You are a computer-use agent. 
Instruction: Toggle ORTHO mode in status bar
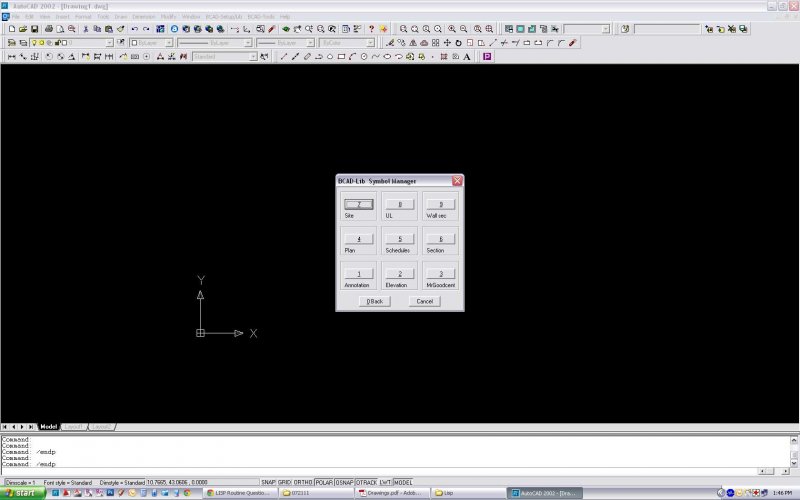(303, 482)
